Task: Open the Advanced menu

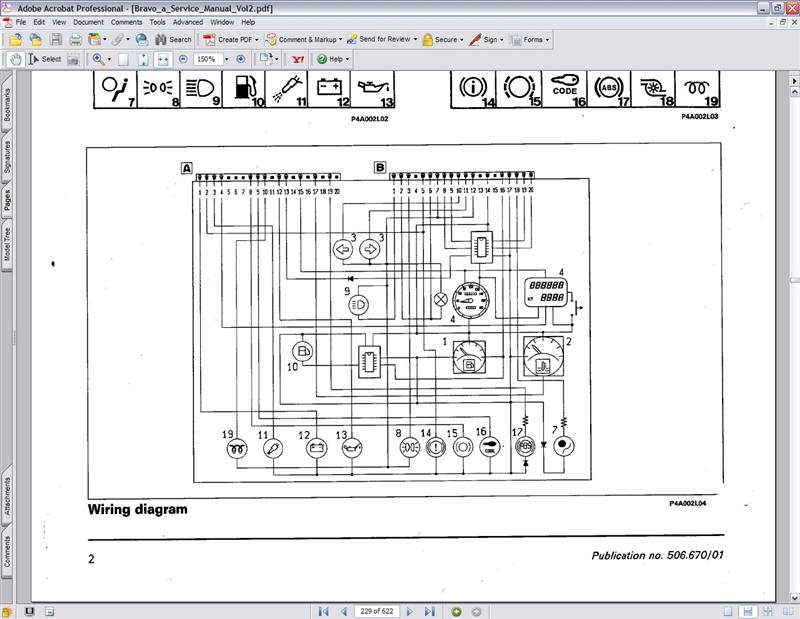Action: pos(187,21)
